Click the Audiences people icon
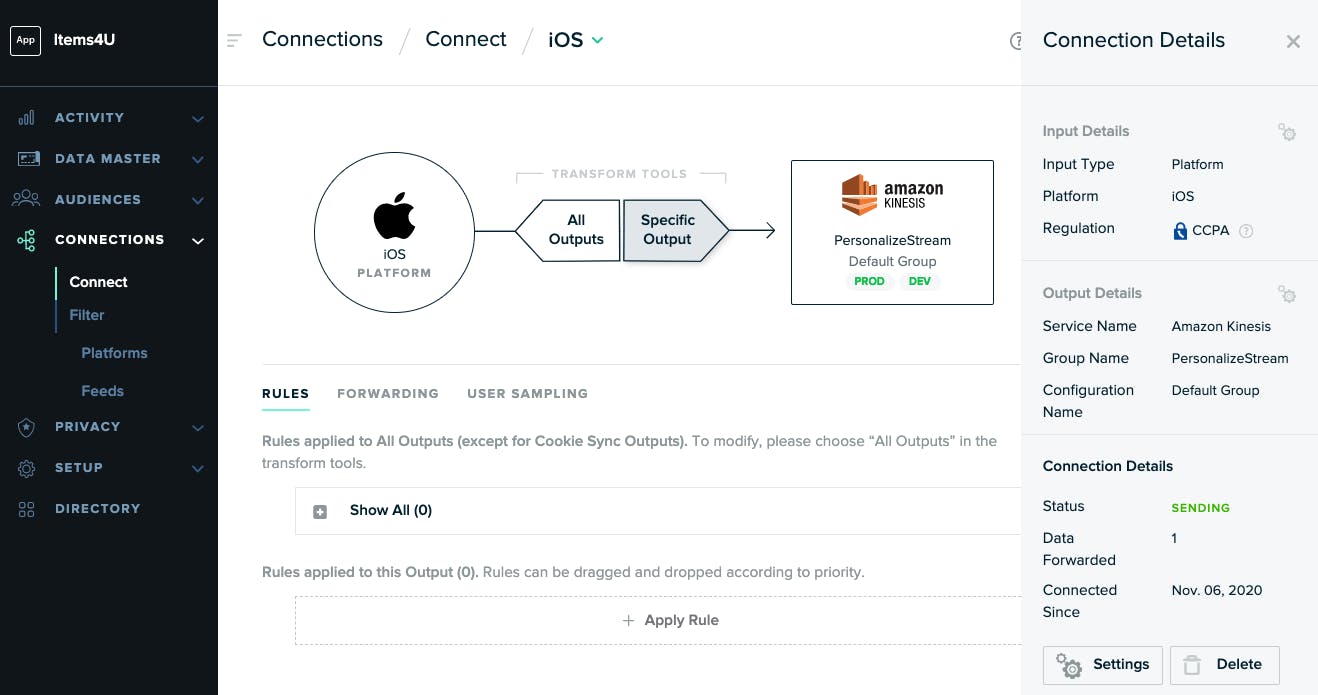Screen dimensions: 1318x695 click(x=26, y=199)
